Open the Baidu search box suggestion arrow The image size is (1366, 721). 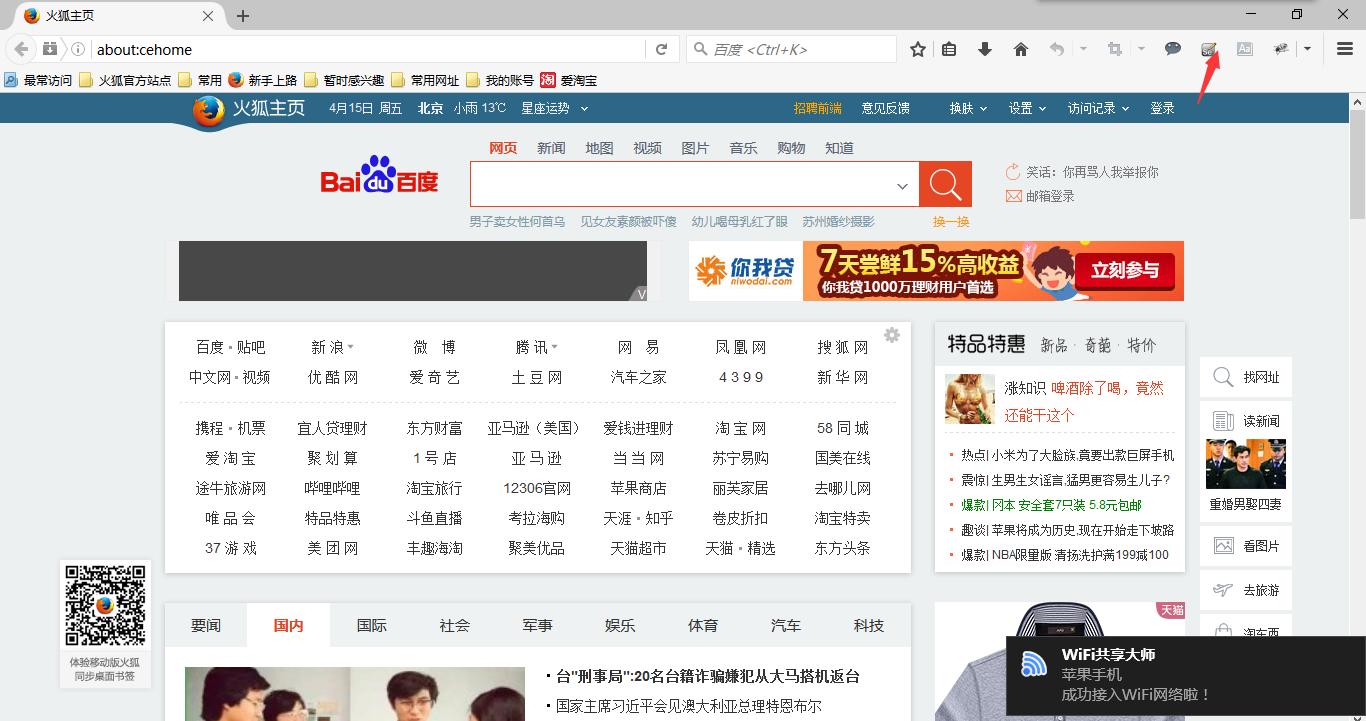click(902, 186)
